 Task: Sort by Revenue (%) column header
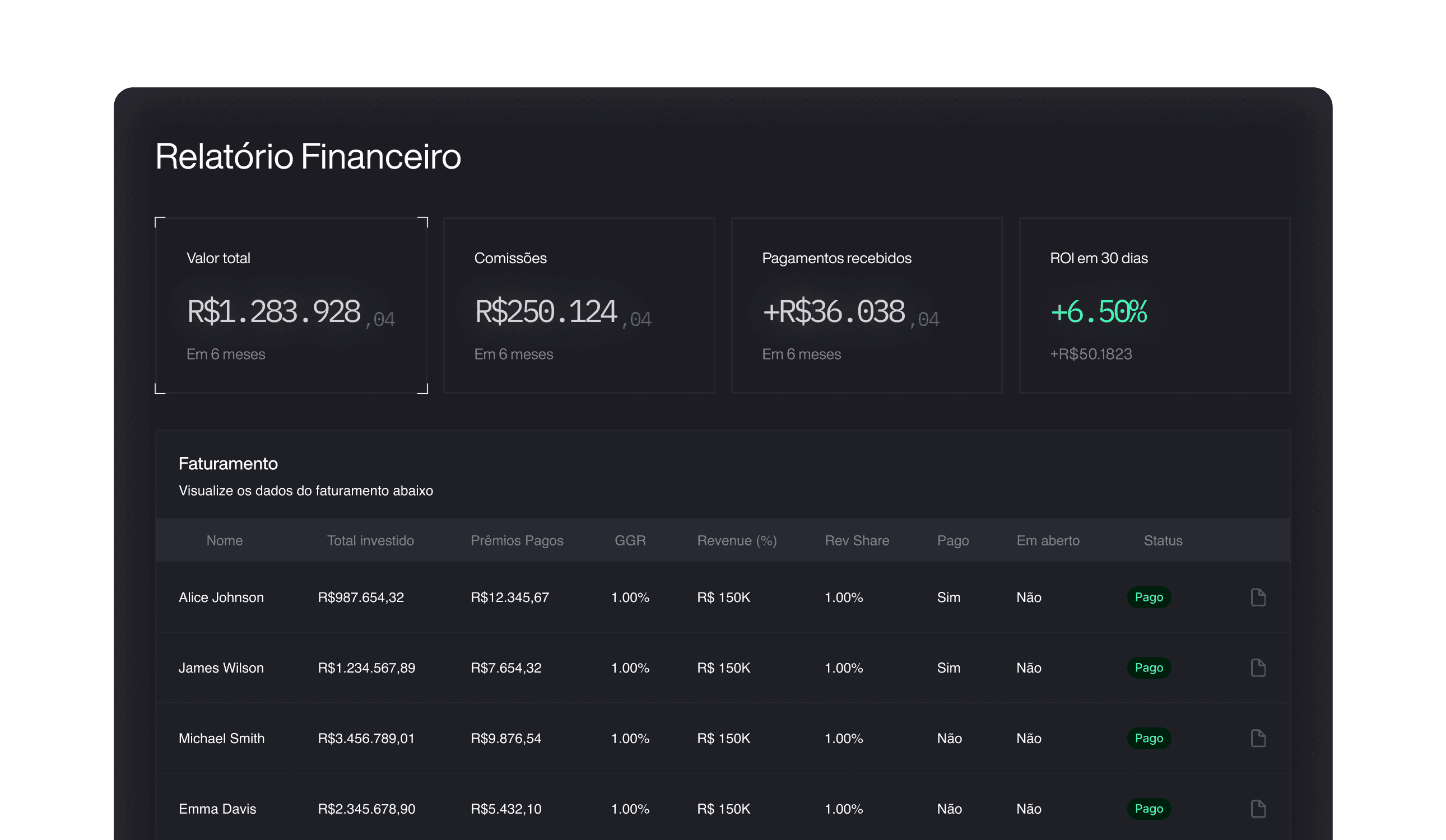tap(737, 540)
